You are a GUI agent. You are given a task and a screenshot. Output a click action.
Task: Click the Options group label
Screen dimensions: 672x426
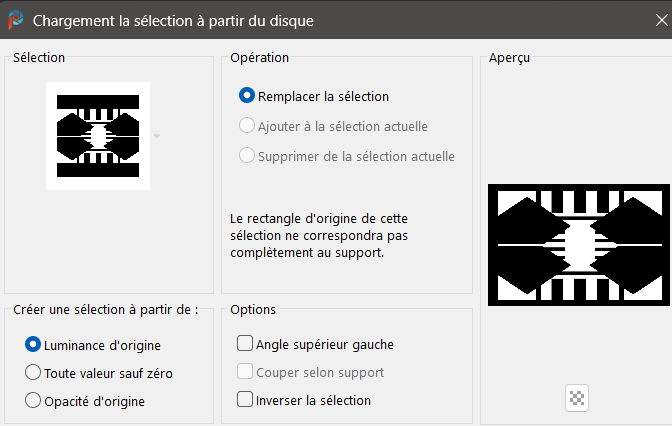[x=253, y=309]
